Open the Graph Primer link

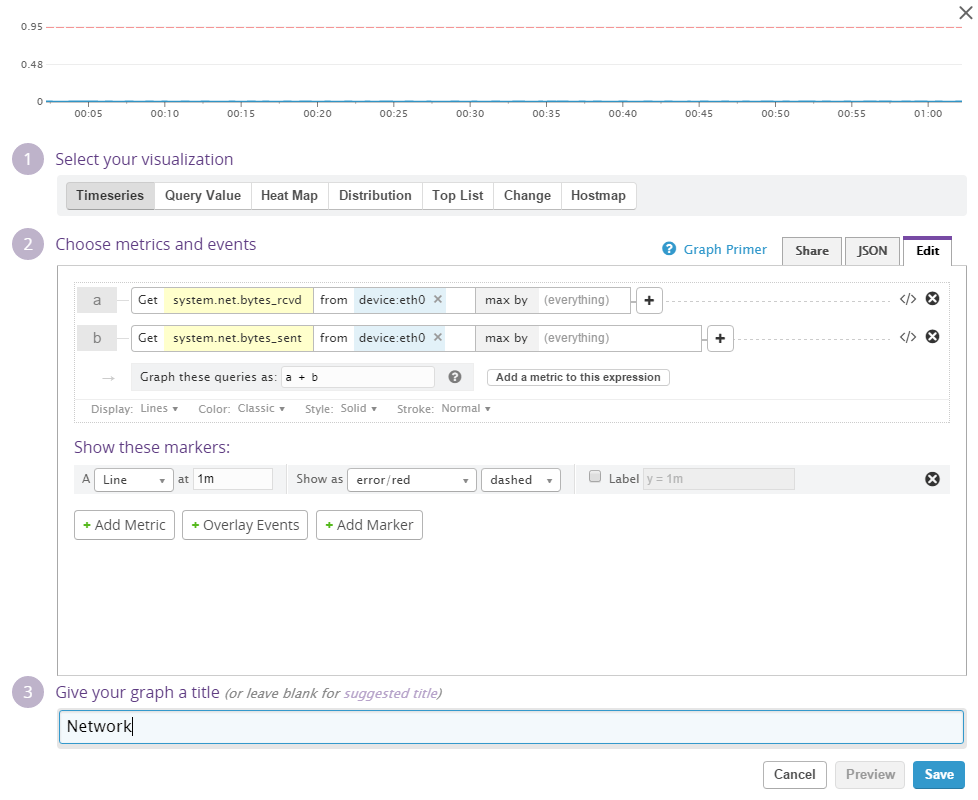(724, 250)
